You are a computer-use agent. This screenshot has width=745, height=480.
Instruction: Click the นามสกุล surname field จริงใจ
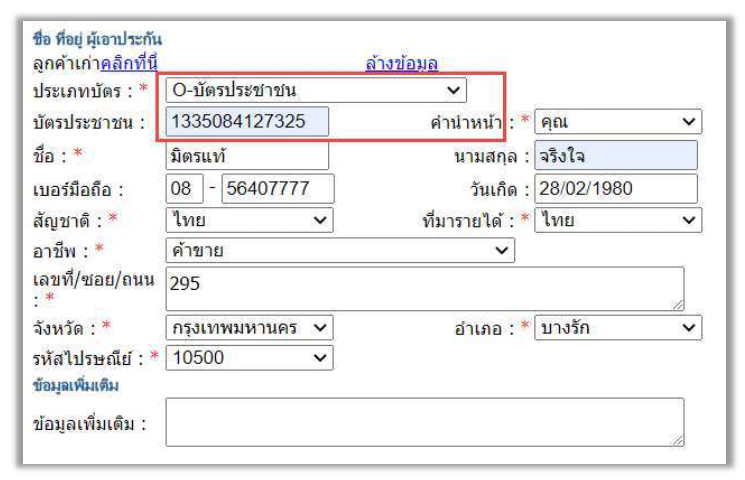click(616, 155)
